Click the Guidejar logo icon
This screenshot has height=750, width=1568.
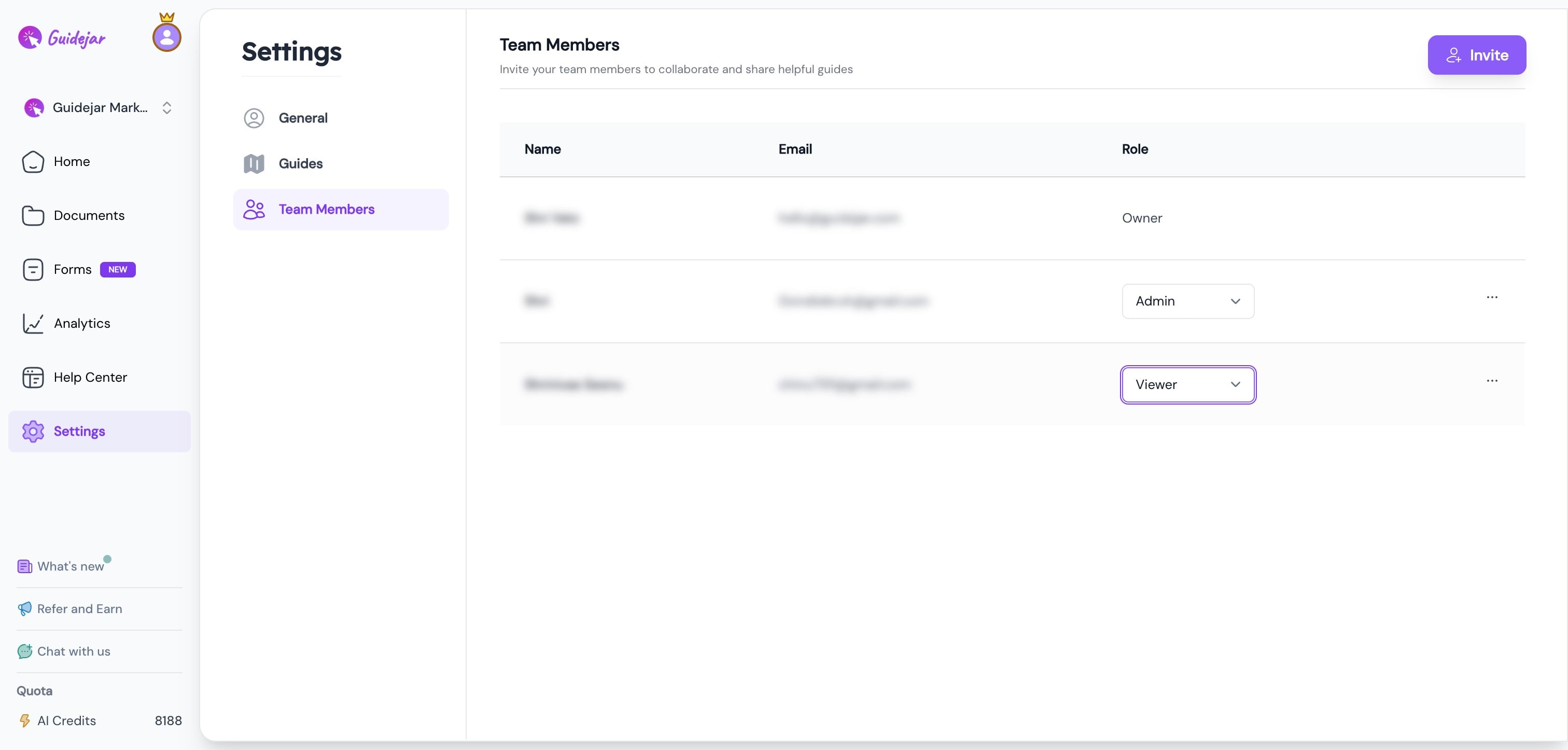[x=30, y=38]
